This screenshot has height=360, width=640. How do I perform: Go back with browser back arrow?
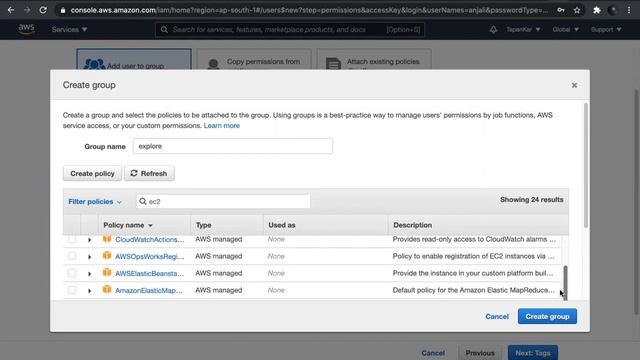(11, 10)
